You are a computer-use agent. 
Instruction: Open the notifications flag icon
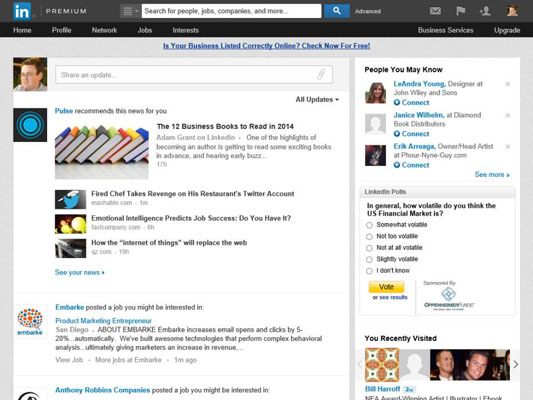point(461,11)
